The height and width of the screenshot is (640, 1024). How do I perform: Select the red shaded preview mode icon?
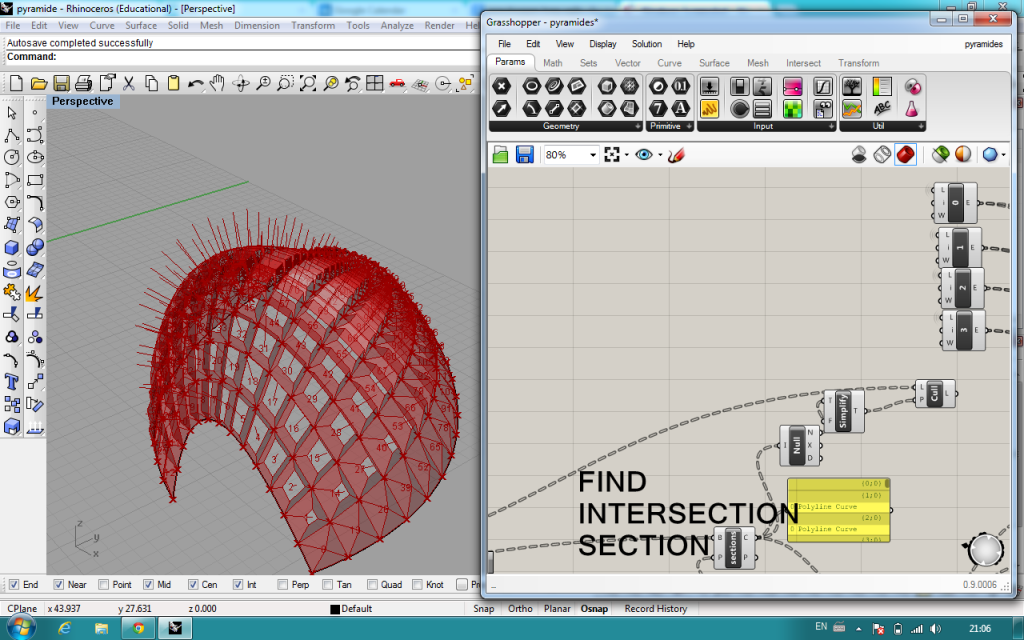point(904,155)
